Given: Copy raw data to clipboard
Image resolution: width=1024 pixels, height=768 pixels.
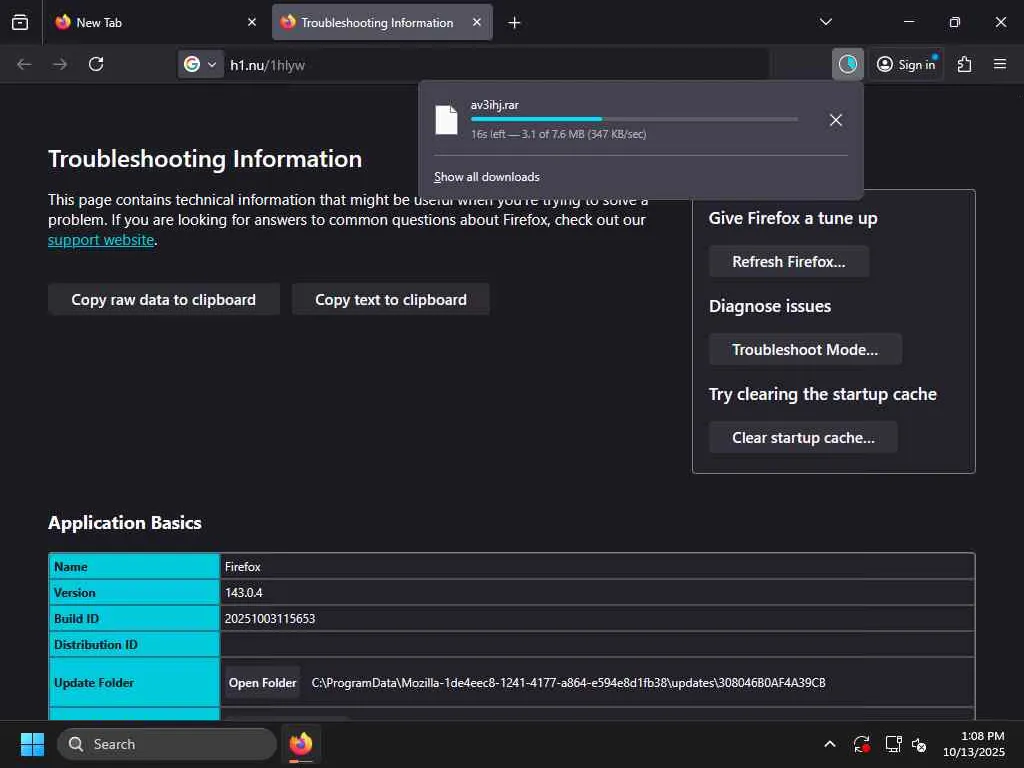Looking at the screenshot, I should (x=164, y=300).
